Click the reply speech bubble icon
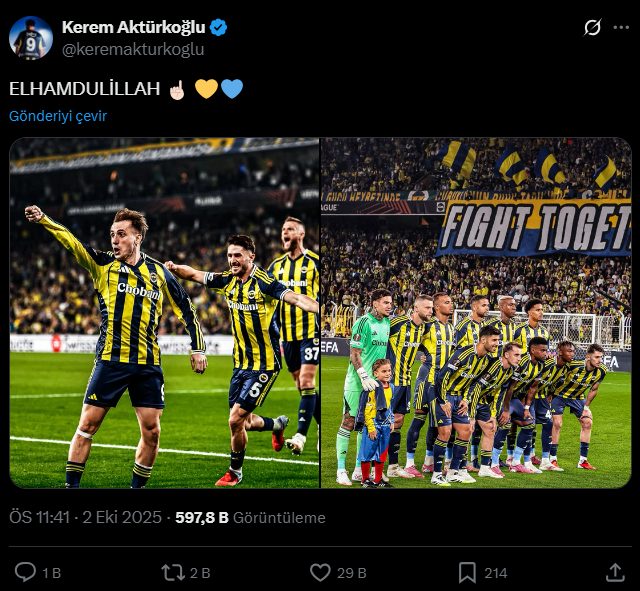640x591 pixels. coord(25,572)
